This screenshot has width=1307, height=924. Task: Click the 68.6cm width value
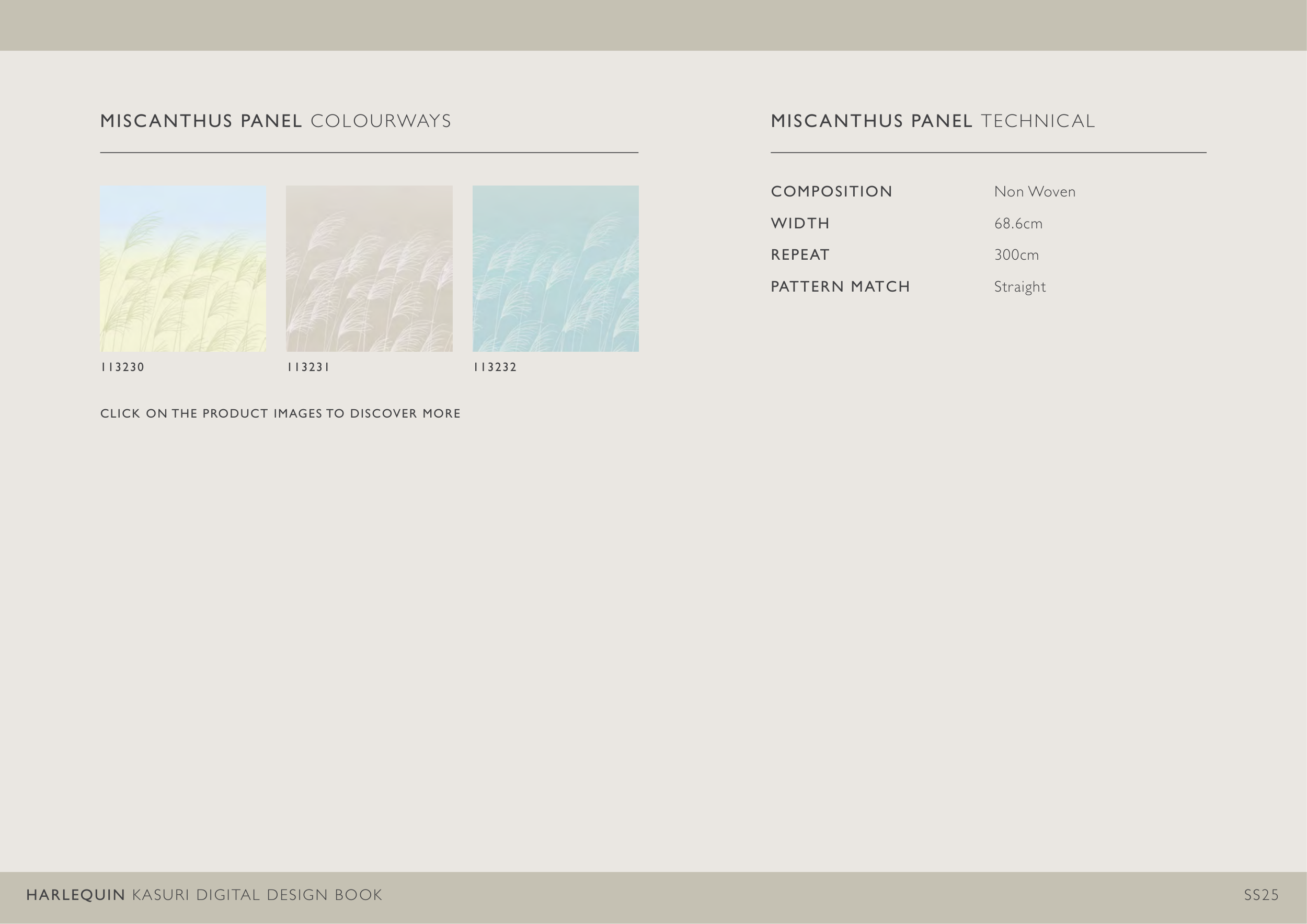coord(1018,224)
